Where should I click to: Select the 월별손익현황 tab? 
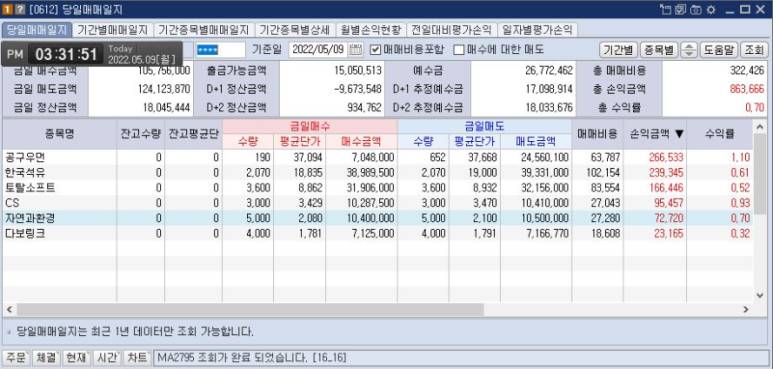point(371,30)
